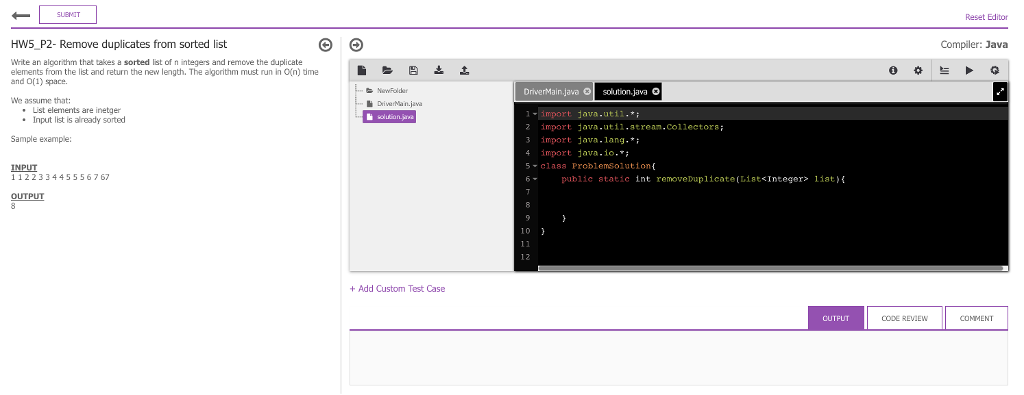1024x395 pixels.
Task: Run the code with the play icon
Action: [969, 71]
